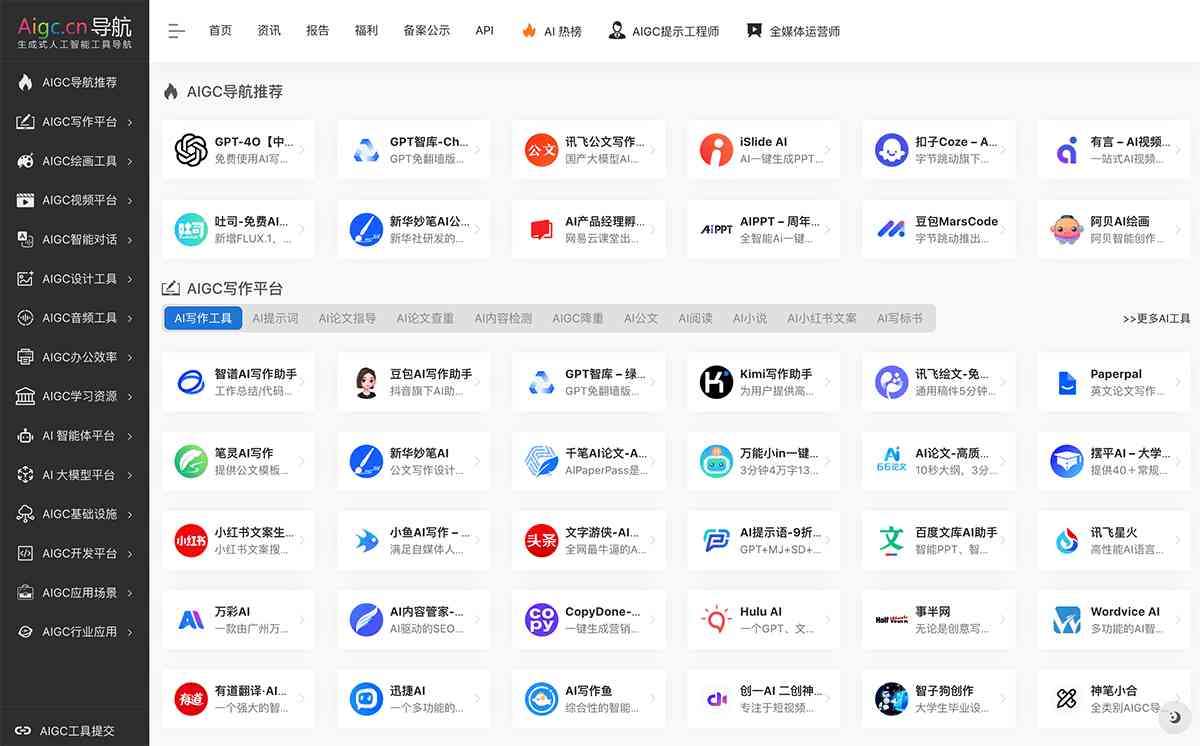The width and height of the screenshot is (1200, 746).
Task: Open 首页 in top navigation
Action: point(220,31)
